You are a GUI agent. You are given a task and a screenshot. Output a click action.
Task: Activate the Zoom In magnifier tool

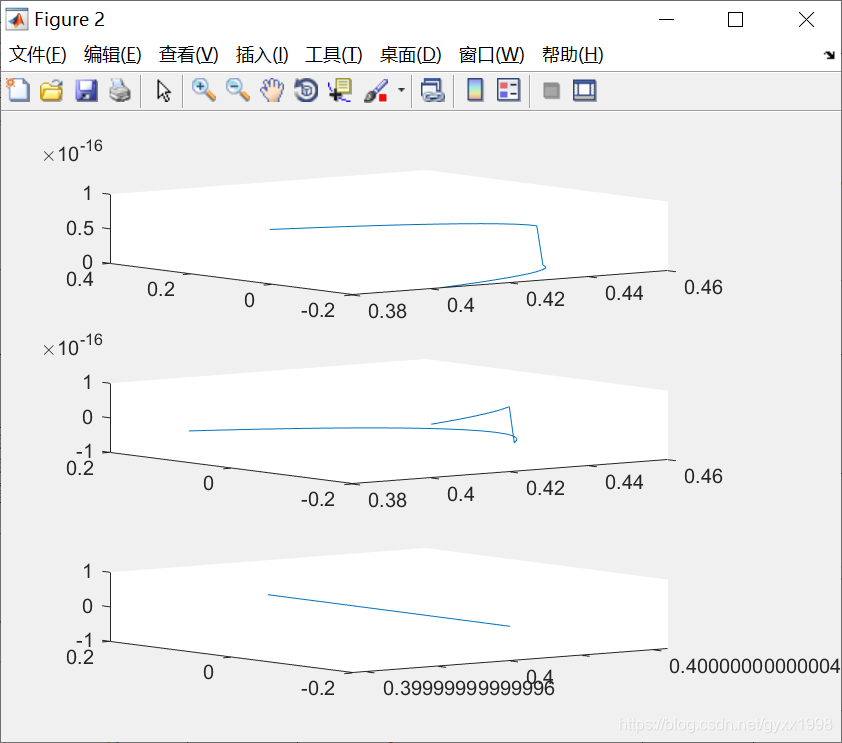[204, 90]
